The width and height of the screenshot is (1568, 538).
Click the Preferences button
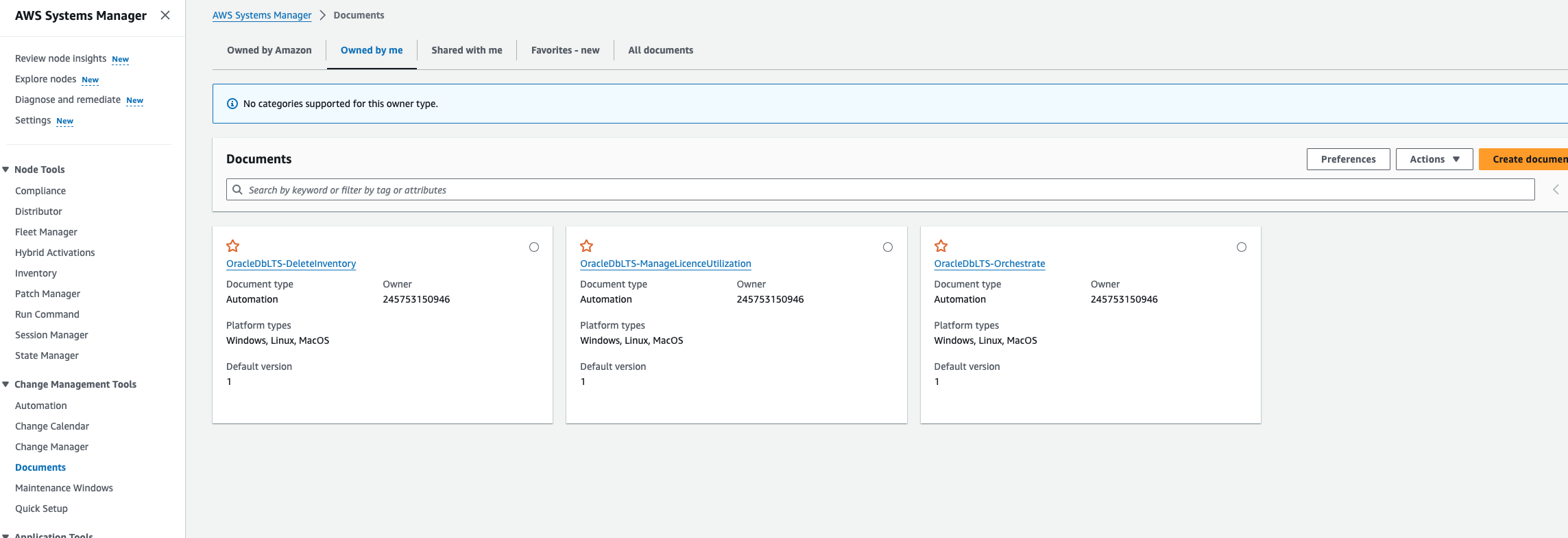[x=1349, y=159]
